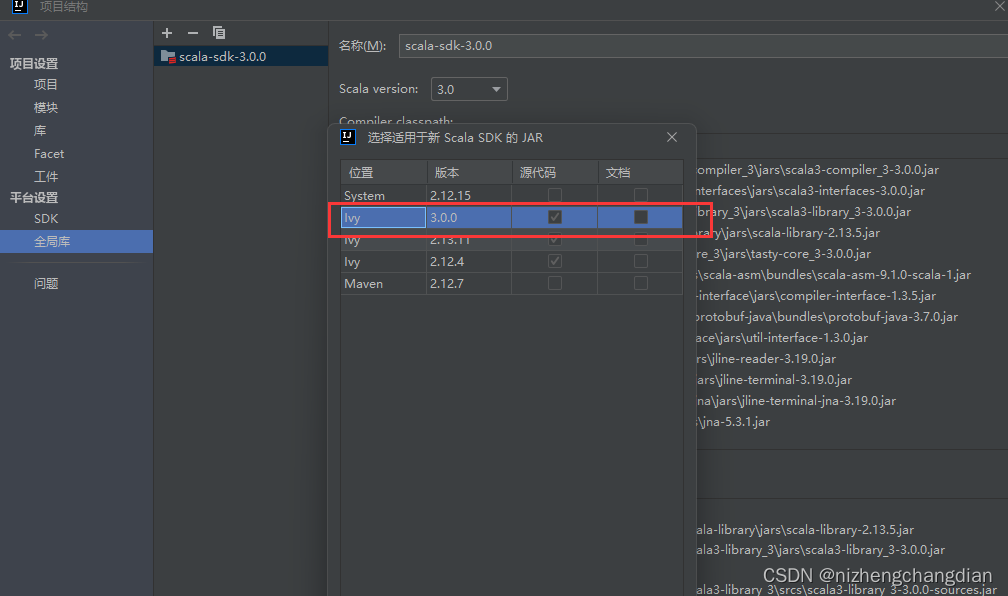Select tasty-core_3-3.0.0.jar classpath entry
The height and width of the screenshot is (596, 1008).
point(784,254)
